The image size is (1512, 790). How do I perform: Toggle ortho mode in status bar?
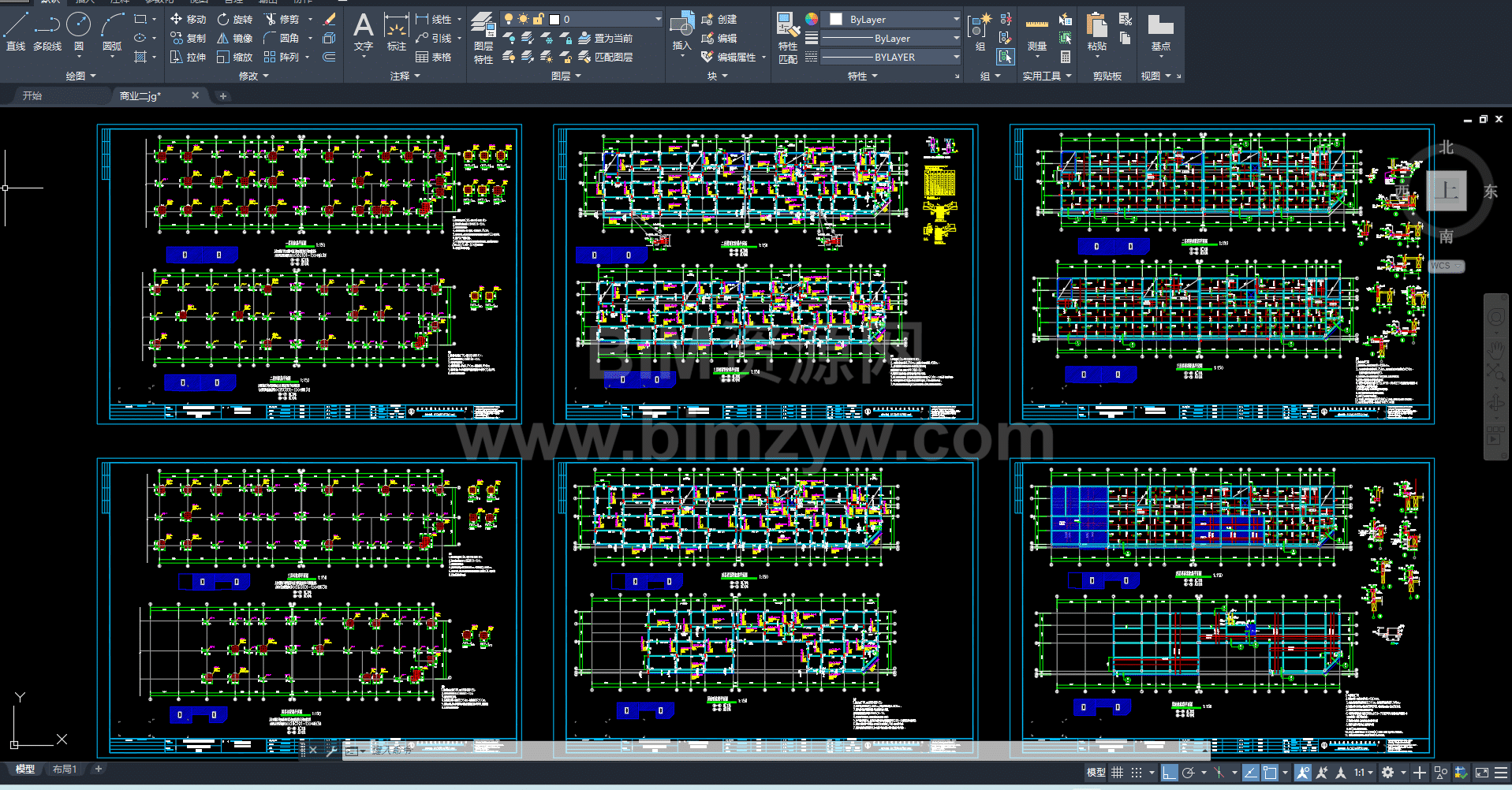click(x=1169, y=773)
